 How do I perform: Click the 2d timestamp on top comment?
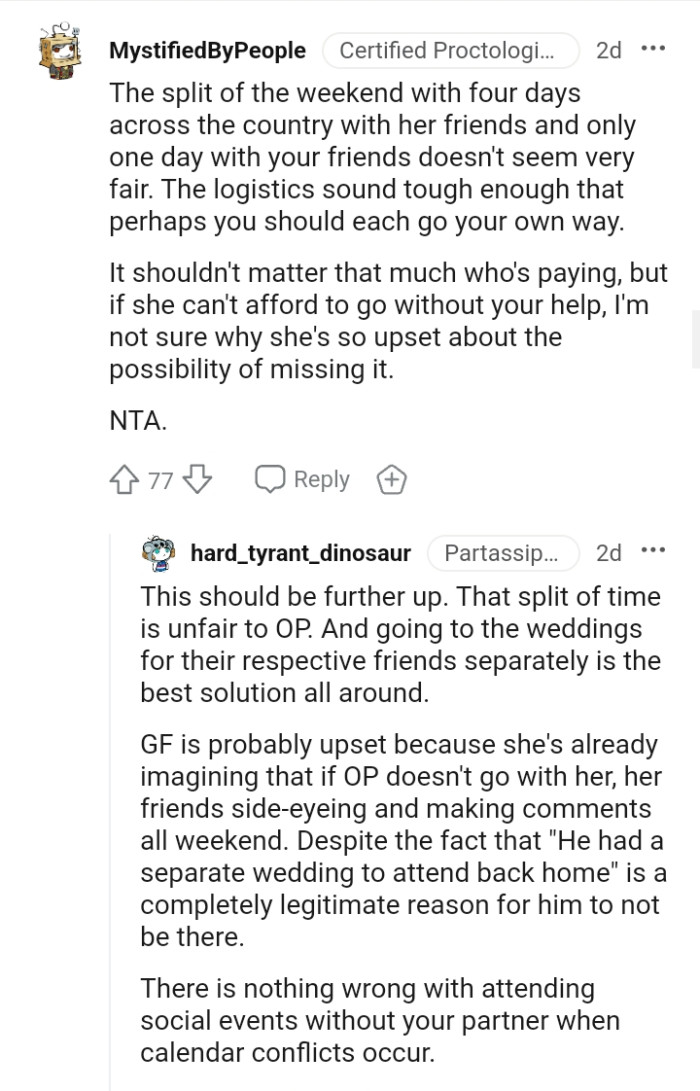608,50
